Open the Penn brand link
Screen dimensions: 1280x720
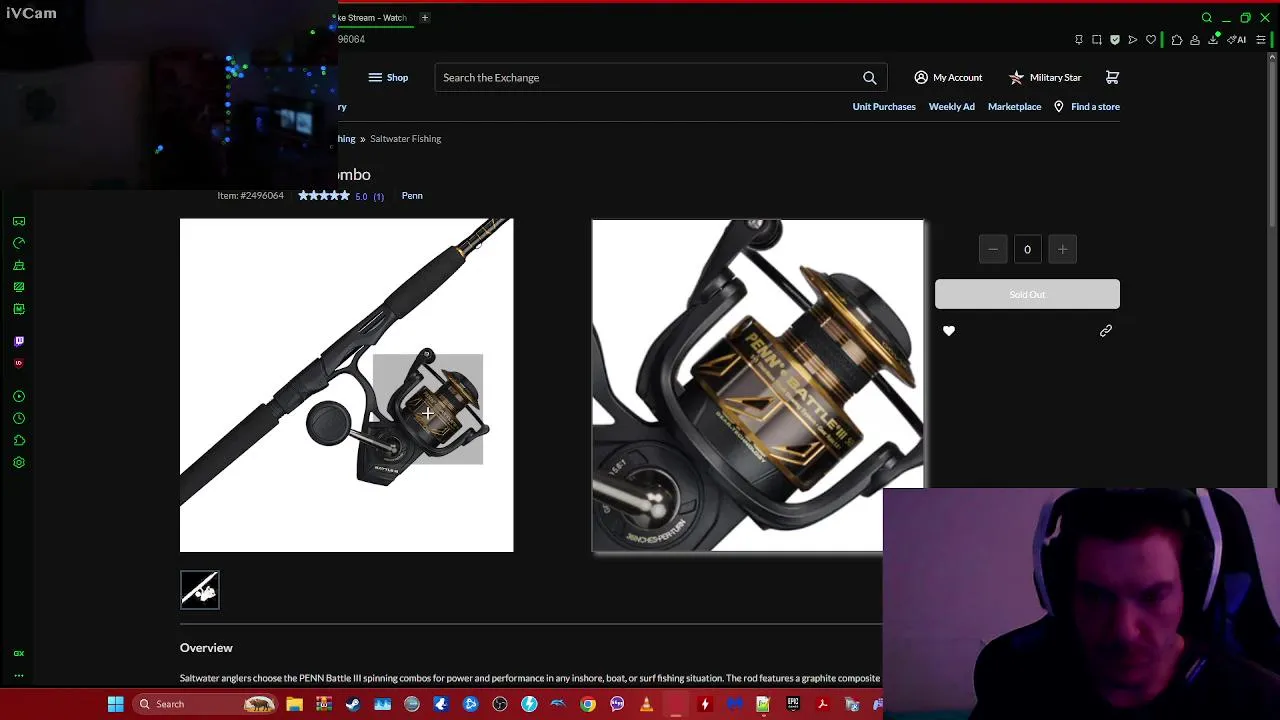tap(412, 196)
